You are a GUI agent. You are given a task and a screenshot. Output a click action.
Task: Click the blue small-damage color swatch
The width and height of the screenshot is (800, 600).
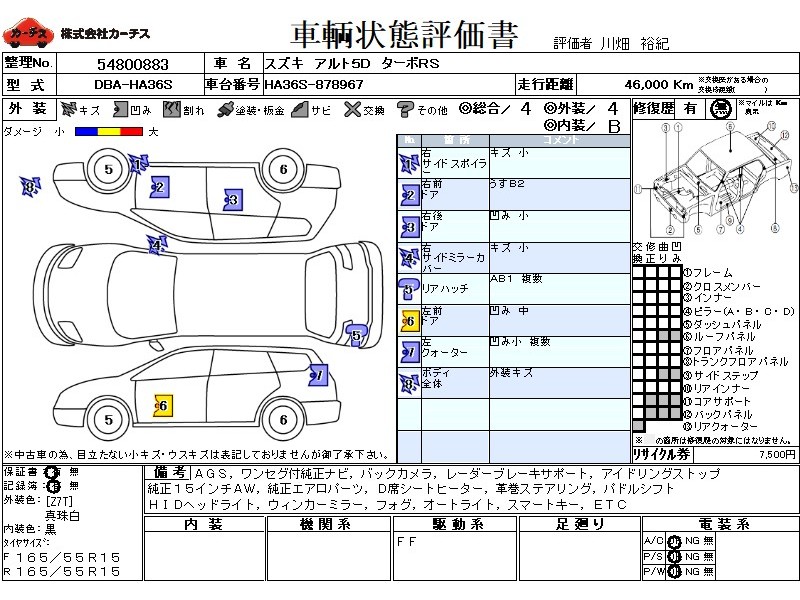tap(86, 132)
